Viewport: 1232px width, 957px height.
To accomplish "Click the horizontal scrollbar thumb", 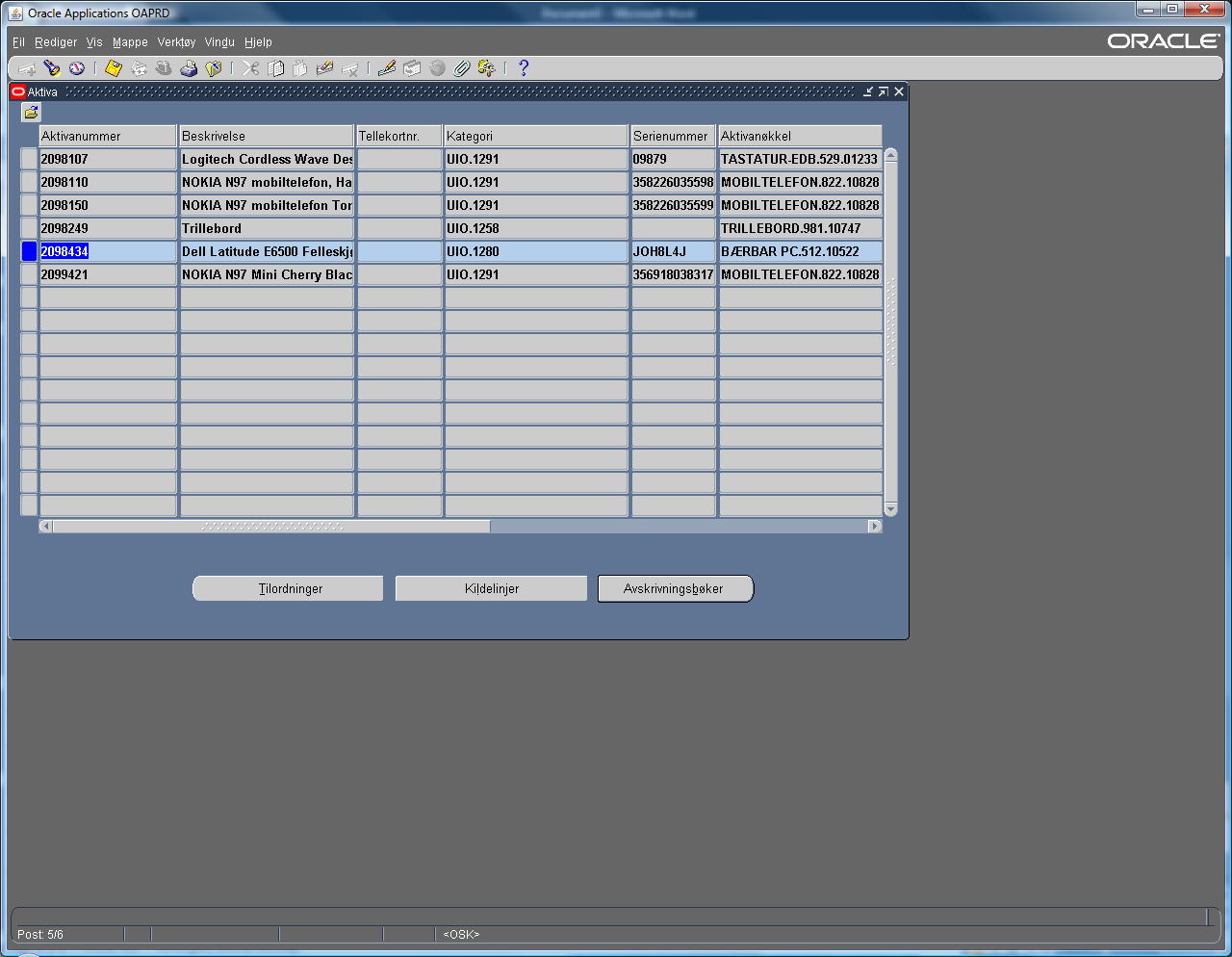I will [x=271, y=526].
